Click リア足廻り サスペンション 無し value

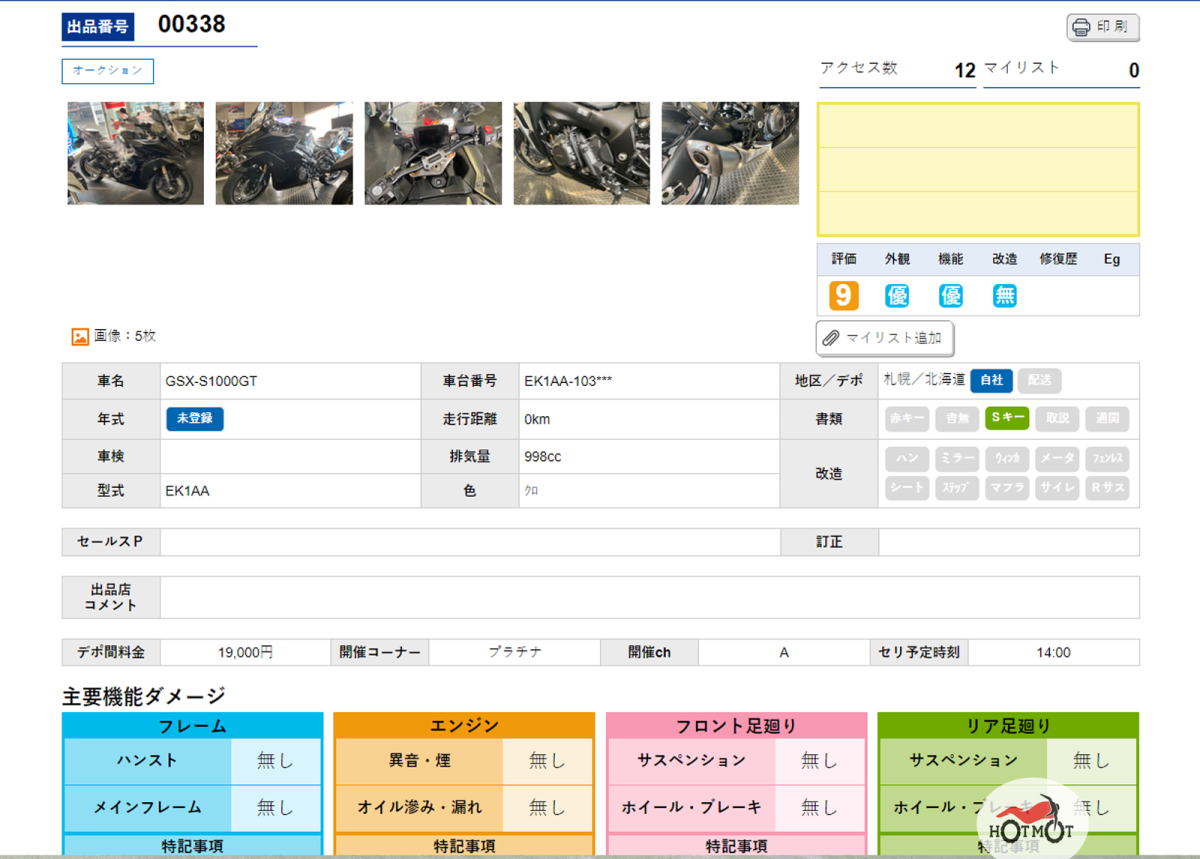1091,761
